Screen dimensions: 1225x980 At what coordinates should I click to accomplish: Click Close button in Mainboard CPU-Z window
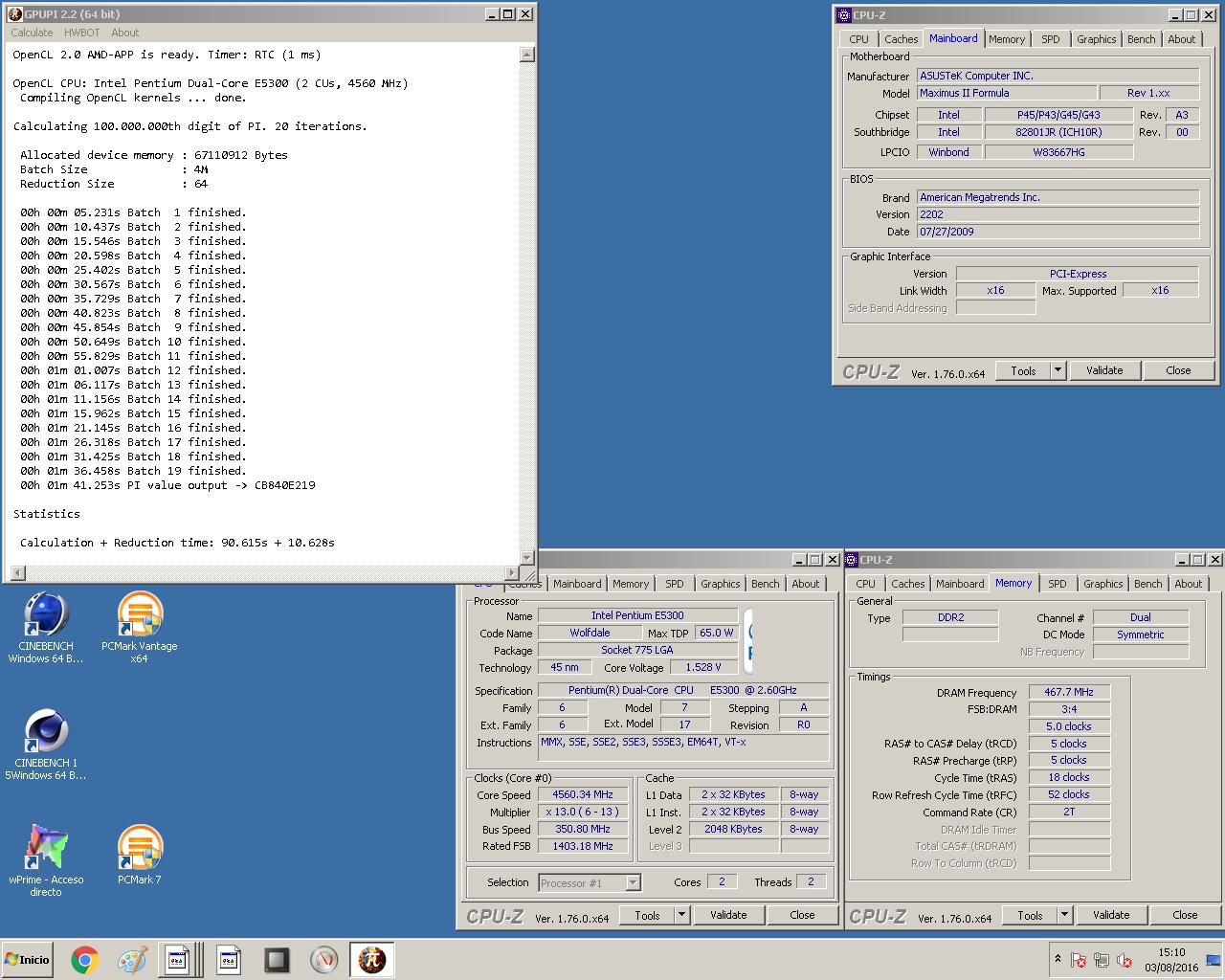1178,370
